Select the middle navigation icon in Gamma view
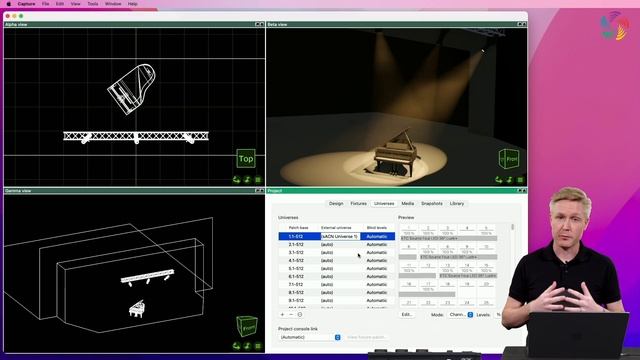 tap(247, 346)
